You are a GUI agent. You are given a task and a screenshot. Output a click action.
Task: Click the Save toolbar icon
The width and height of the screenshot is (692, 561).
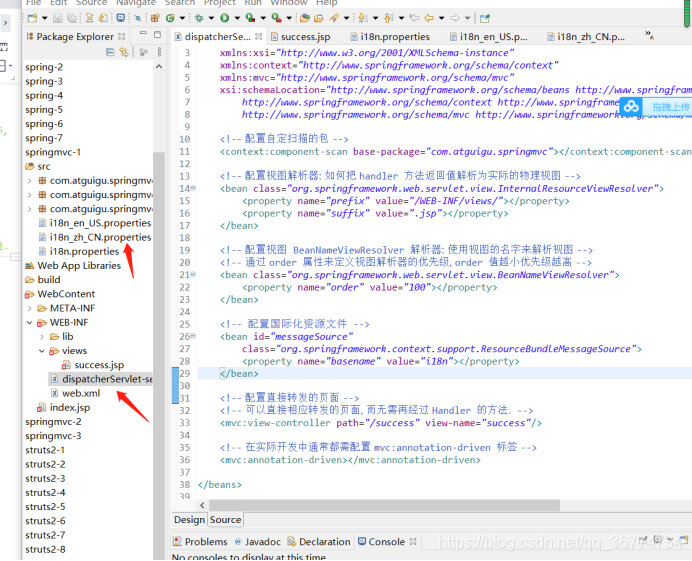tap(58, 18)
